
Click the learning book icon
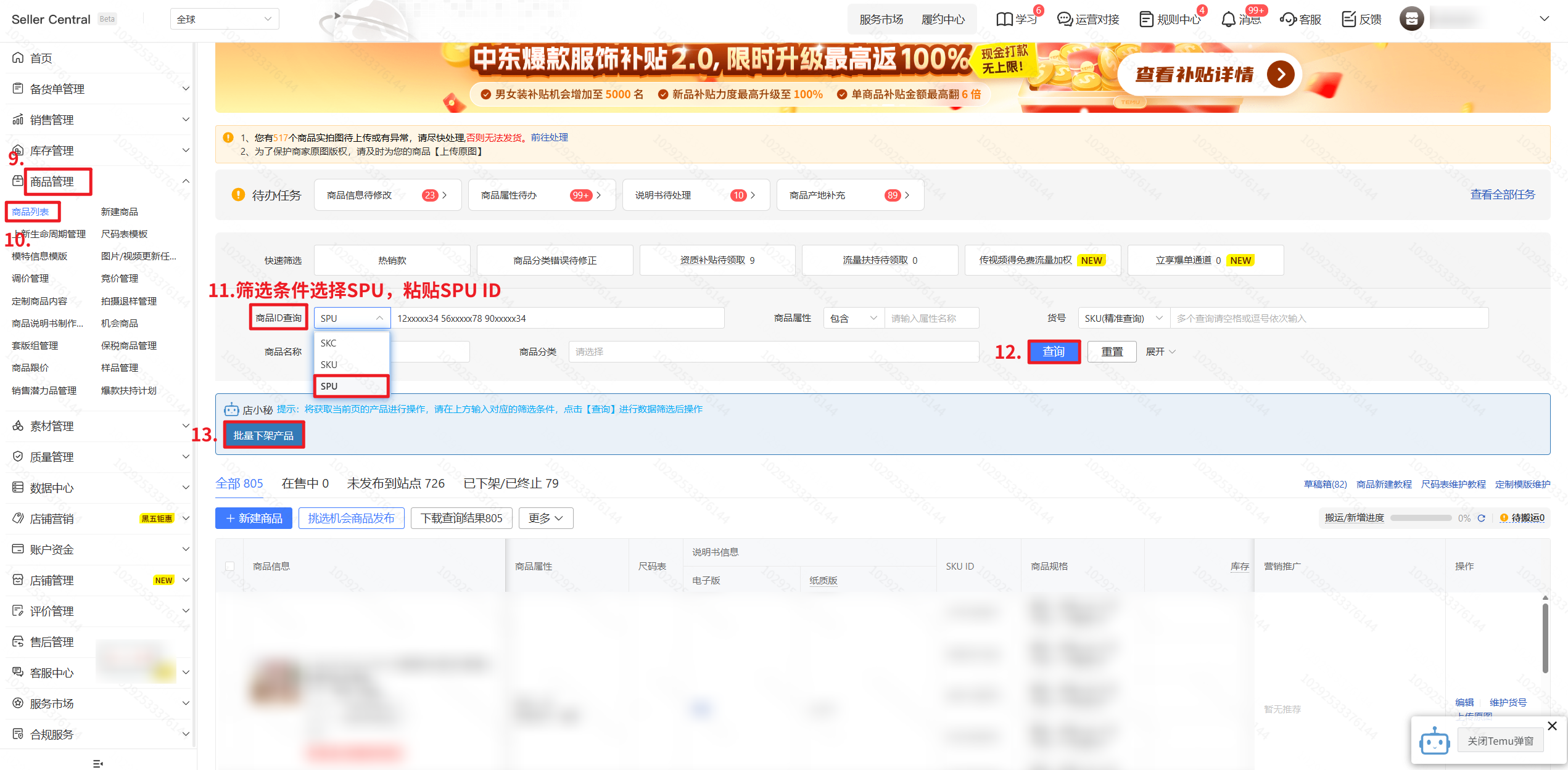click(1004, 20)
